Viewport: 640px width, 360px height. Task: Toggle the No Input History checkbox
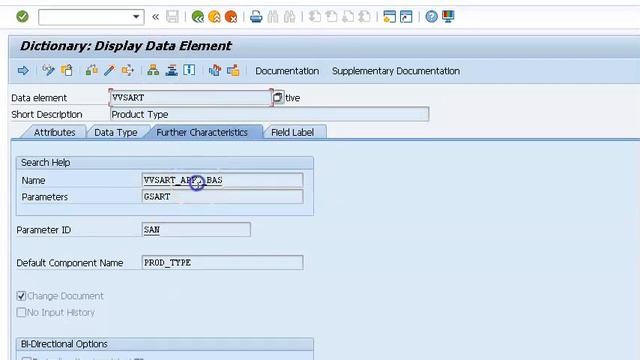coord(21,312)
